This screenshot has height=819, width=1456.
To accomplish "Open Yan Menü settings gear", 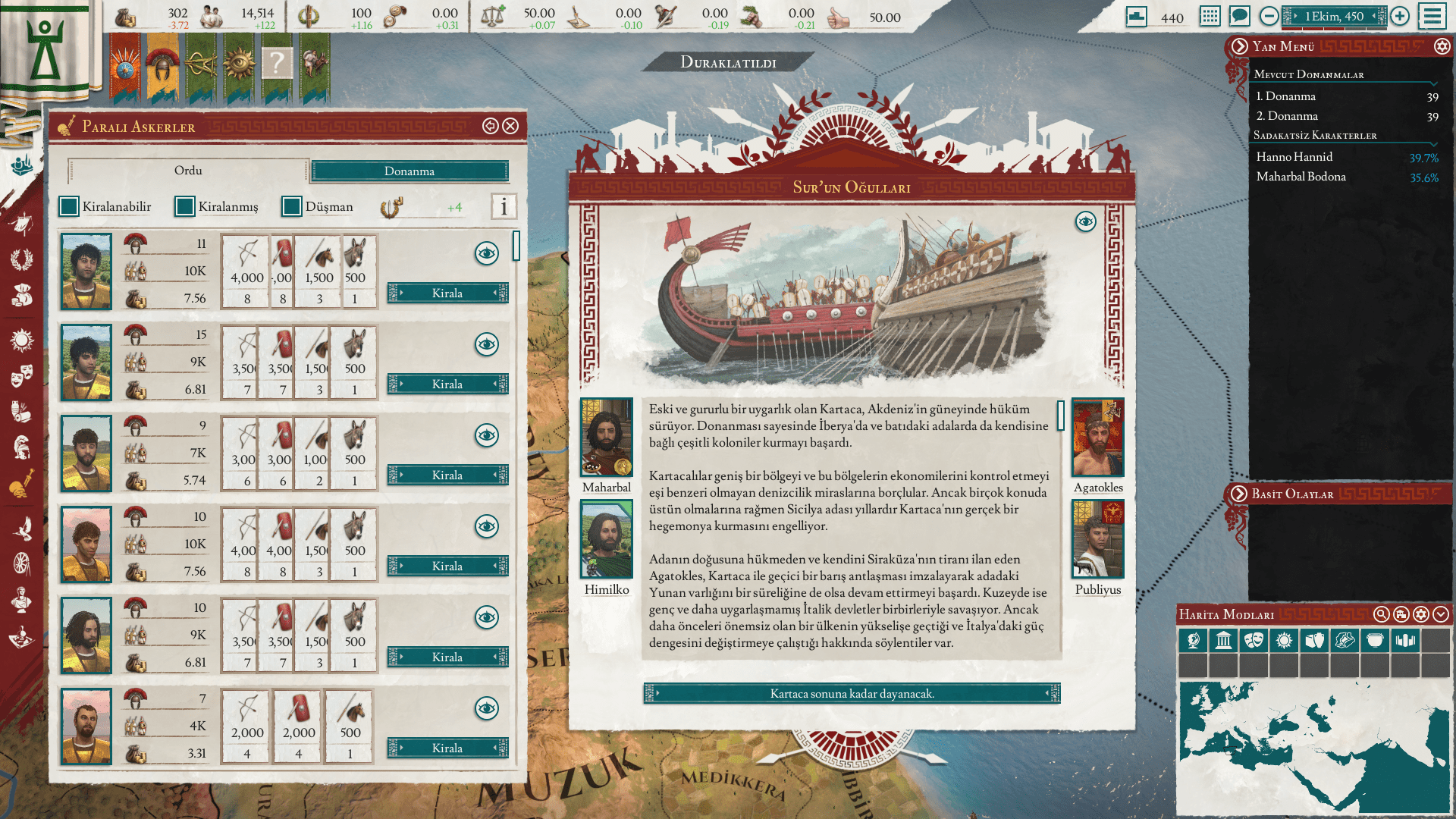I will pyautogui.click(x=1441, y=47).
